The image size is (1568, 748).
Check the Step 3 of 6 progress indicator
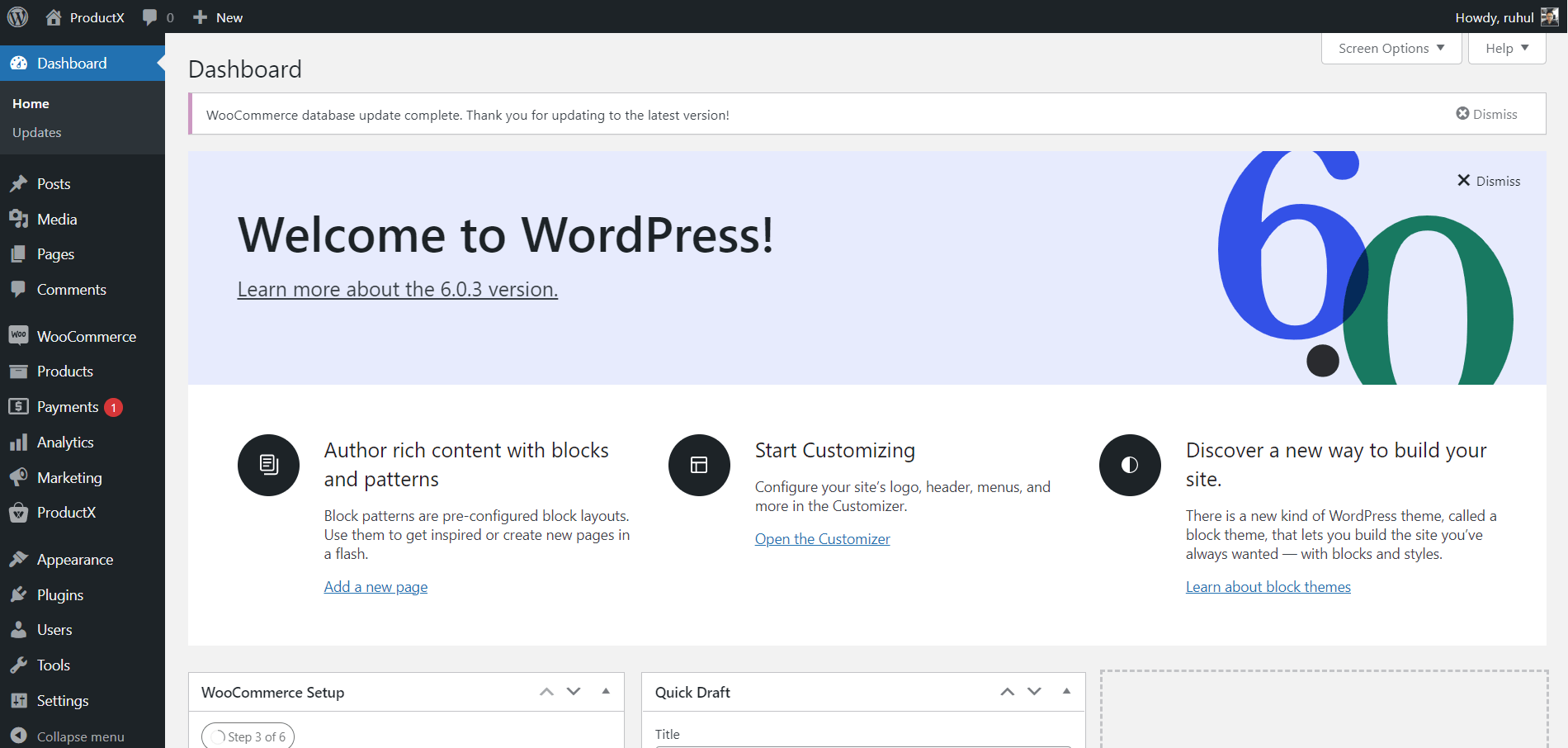coord(247,736)
